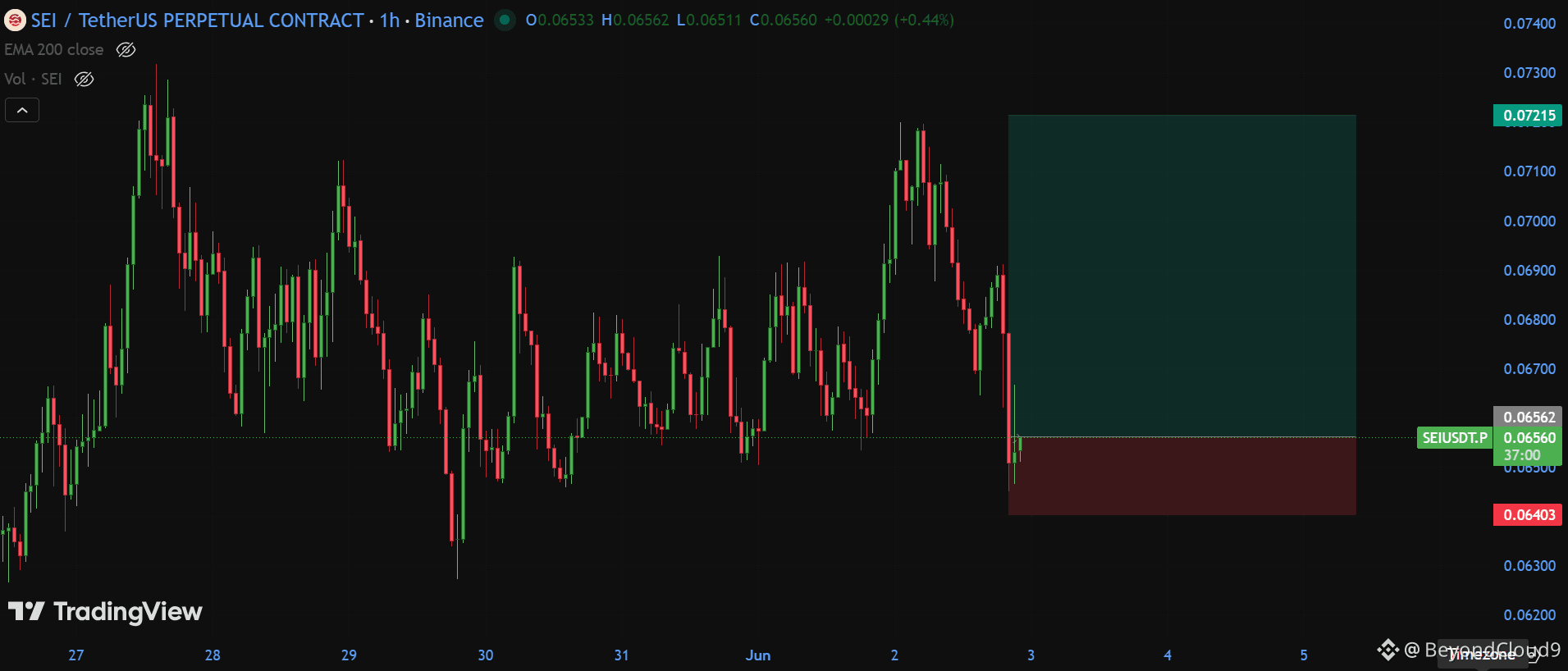This screenshot has height=671, width=1568.
Task: Click 0.06200 on the price axis
Action: (x=1529, y=615)
